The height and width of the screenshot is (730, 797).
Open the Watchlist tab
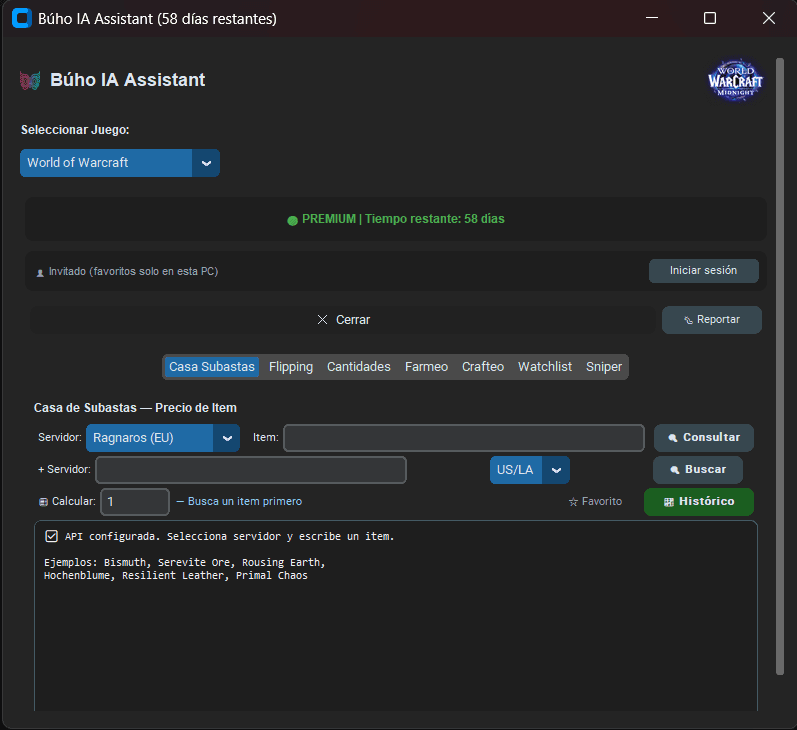tap(545, 367)
